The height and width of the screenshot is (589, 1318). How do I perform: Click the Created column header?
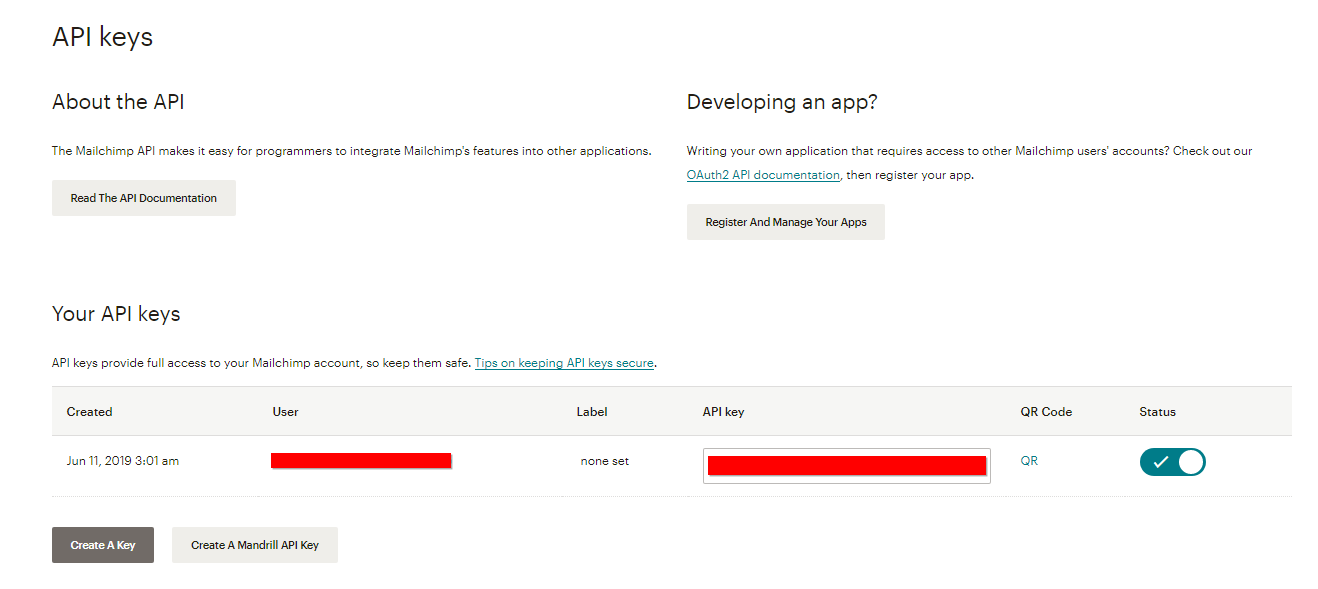point(89,412)
